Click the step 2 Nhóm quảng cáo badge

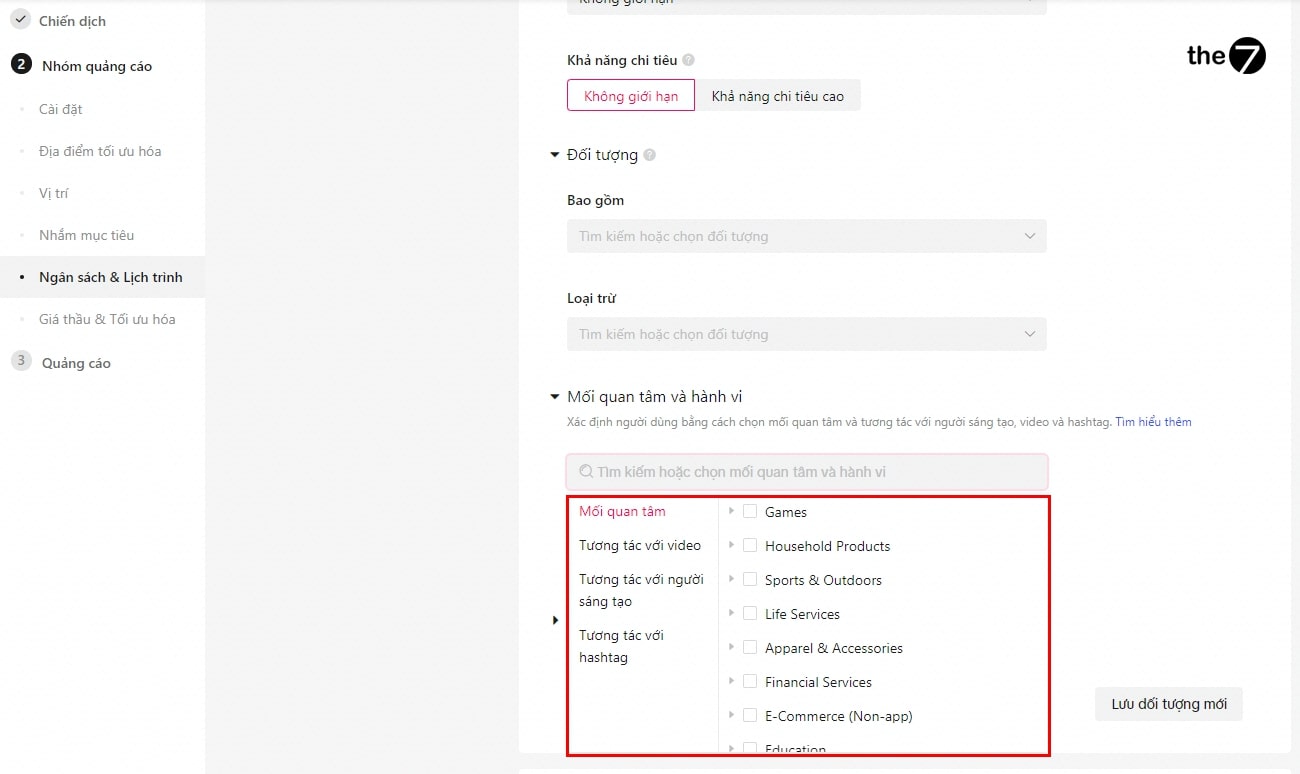21,65
